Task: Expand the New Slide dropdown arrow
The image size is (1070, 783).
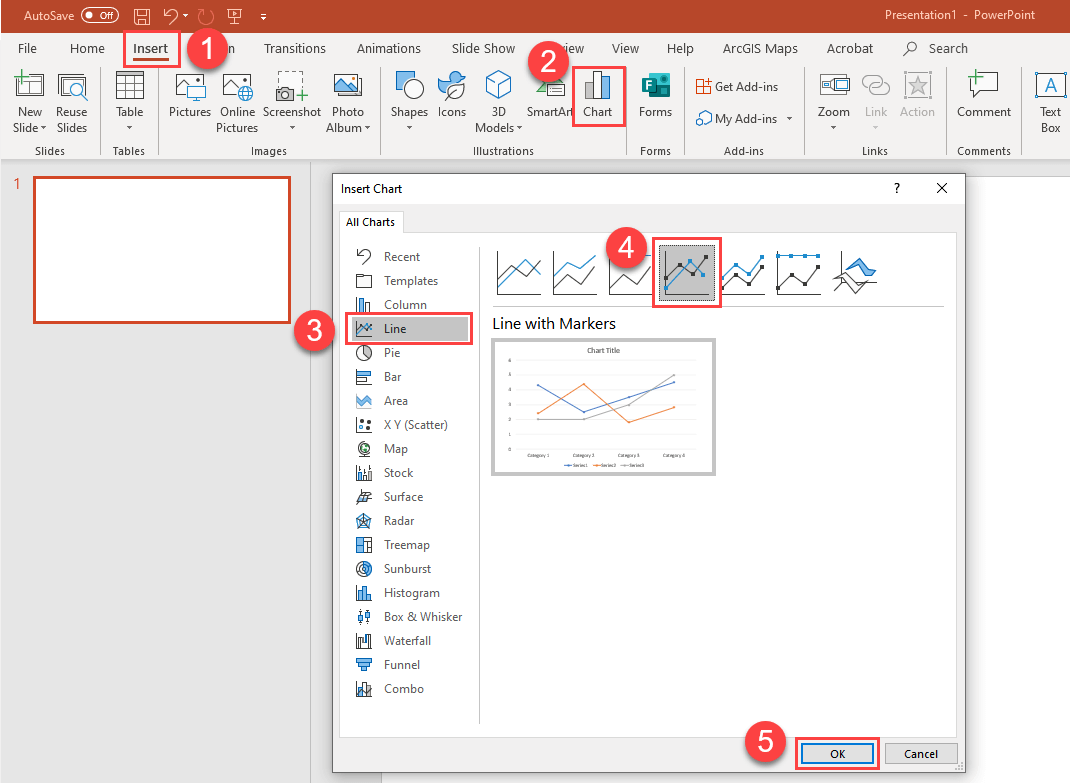Action: 44,128
